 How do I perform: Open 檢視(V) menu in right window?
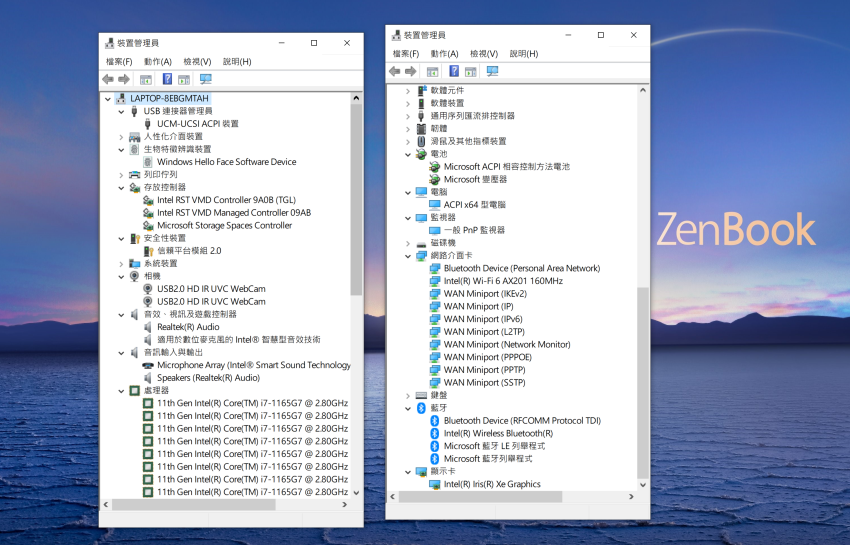point(484,54)
